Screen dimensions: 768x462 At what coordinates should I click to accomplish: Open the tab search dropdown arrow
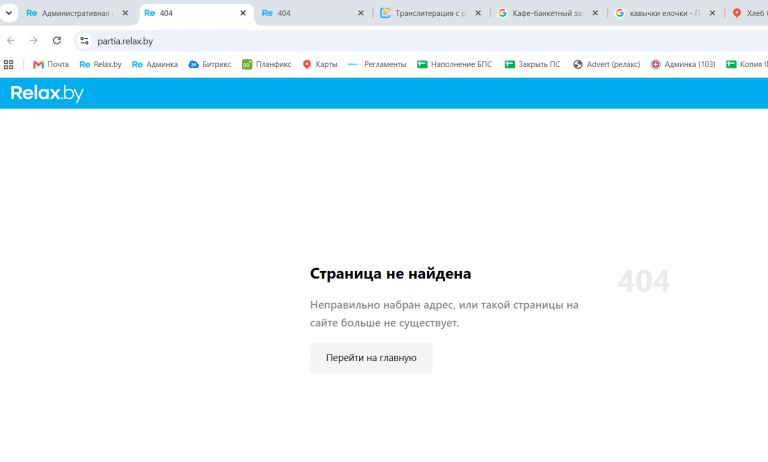pyautogui.click(x=9, y=13)
